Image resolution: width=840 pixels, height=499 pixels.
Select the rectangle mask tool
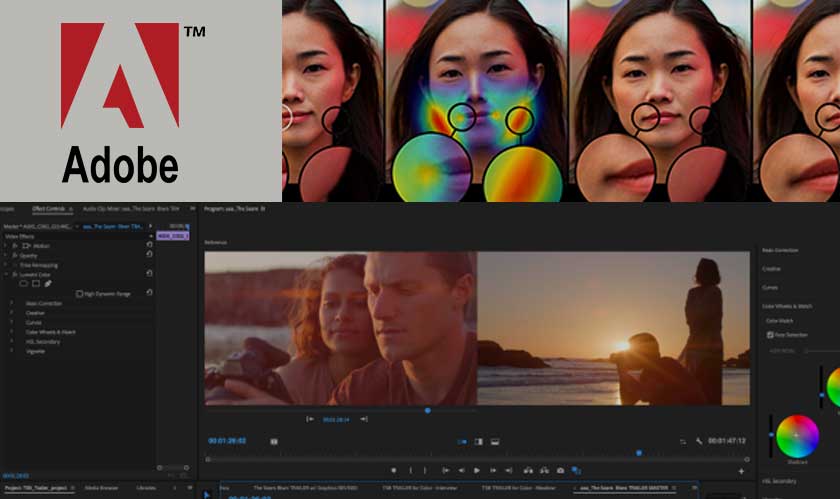[35, 283]
